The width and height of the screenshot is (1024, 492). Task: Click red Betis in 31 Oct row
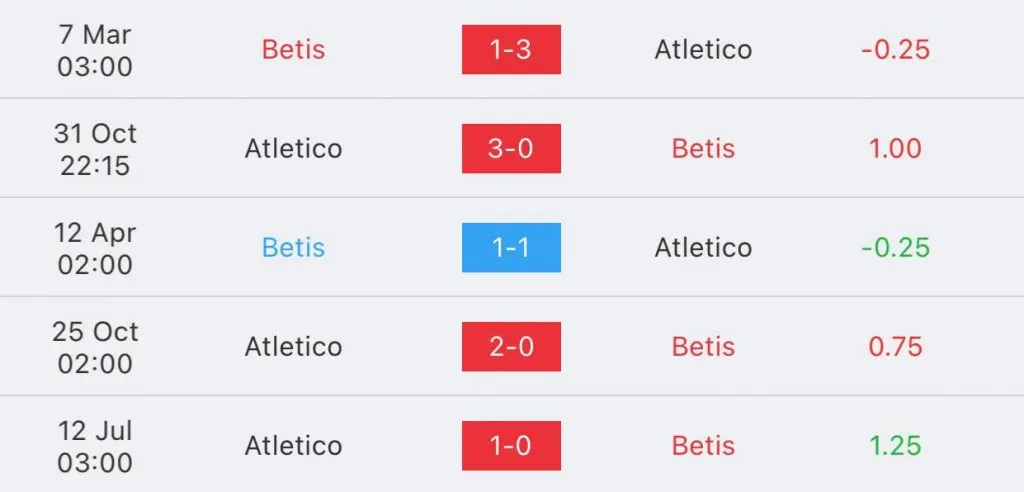[x=703, y=148]
